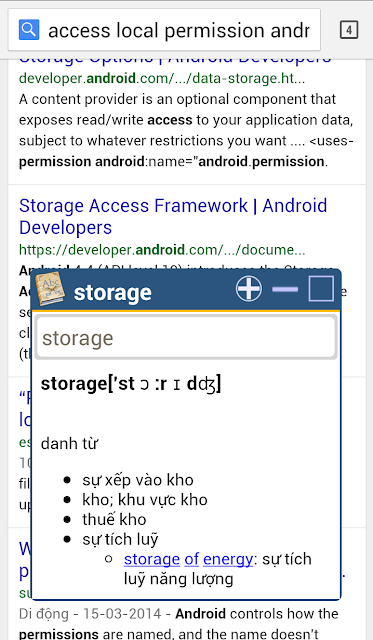Tap the pronunciation line of storage
Viewport: 373px width, 640px height.
[131, 384]
